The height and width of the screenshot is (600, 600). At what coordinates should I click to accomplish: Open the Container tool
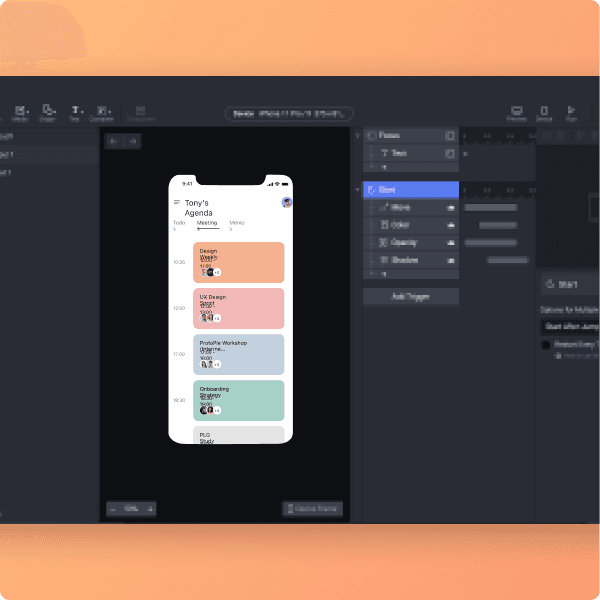point(101,114)
